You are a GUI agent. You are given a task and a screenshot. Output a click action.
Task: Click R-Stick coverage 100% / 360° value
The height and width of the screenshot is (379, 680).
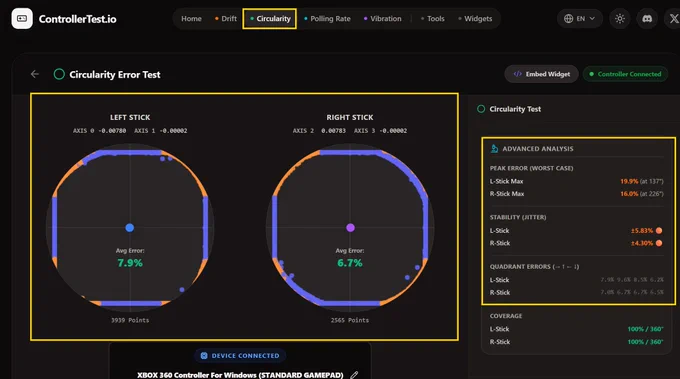coord(645,342)
